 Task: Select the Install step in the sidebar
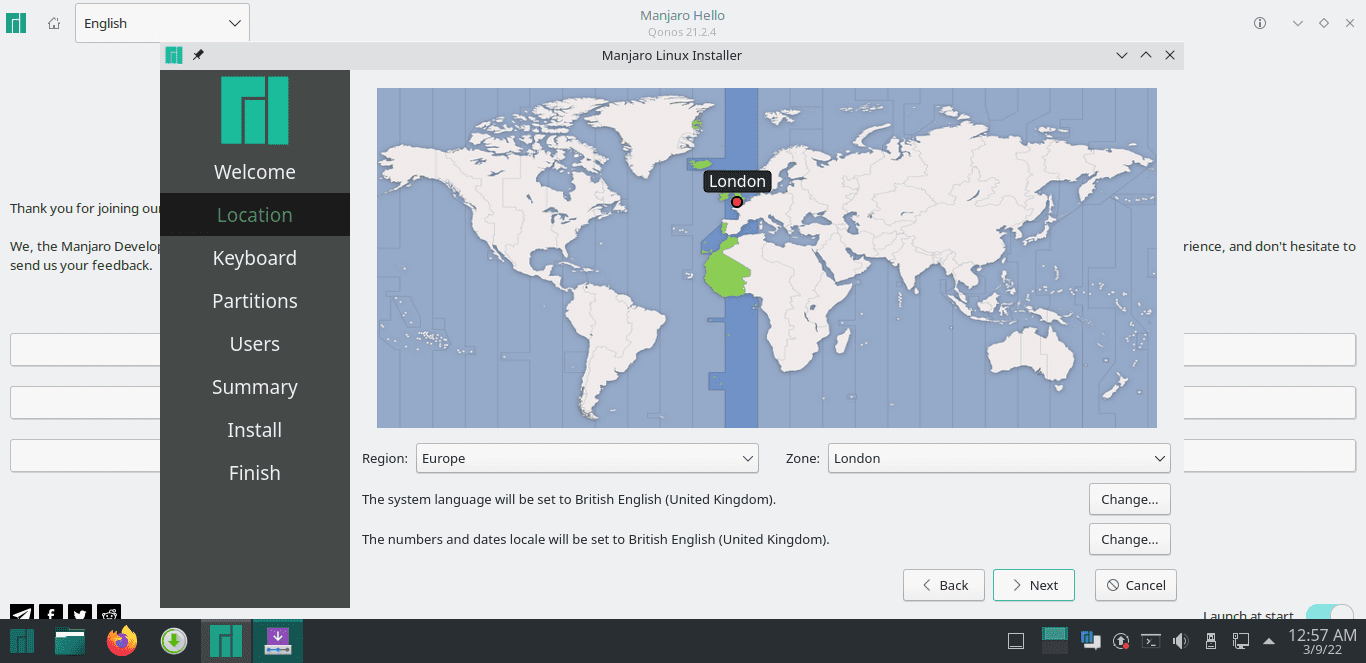255,430
